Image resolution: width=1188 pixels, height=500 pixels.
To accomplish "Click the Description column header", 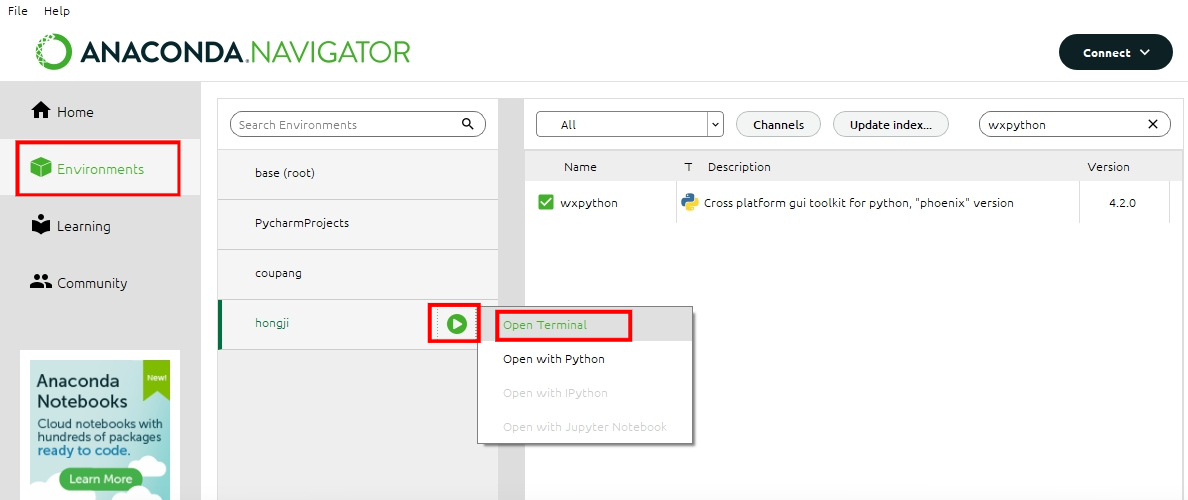I will click(739, 167).
